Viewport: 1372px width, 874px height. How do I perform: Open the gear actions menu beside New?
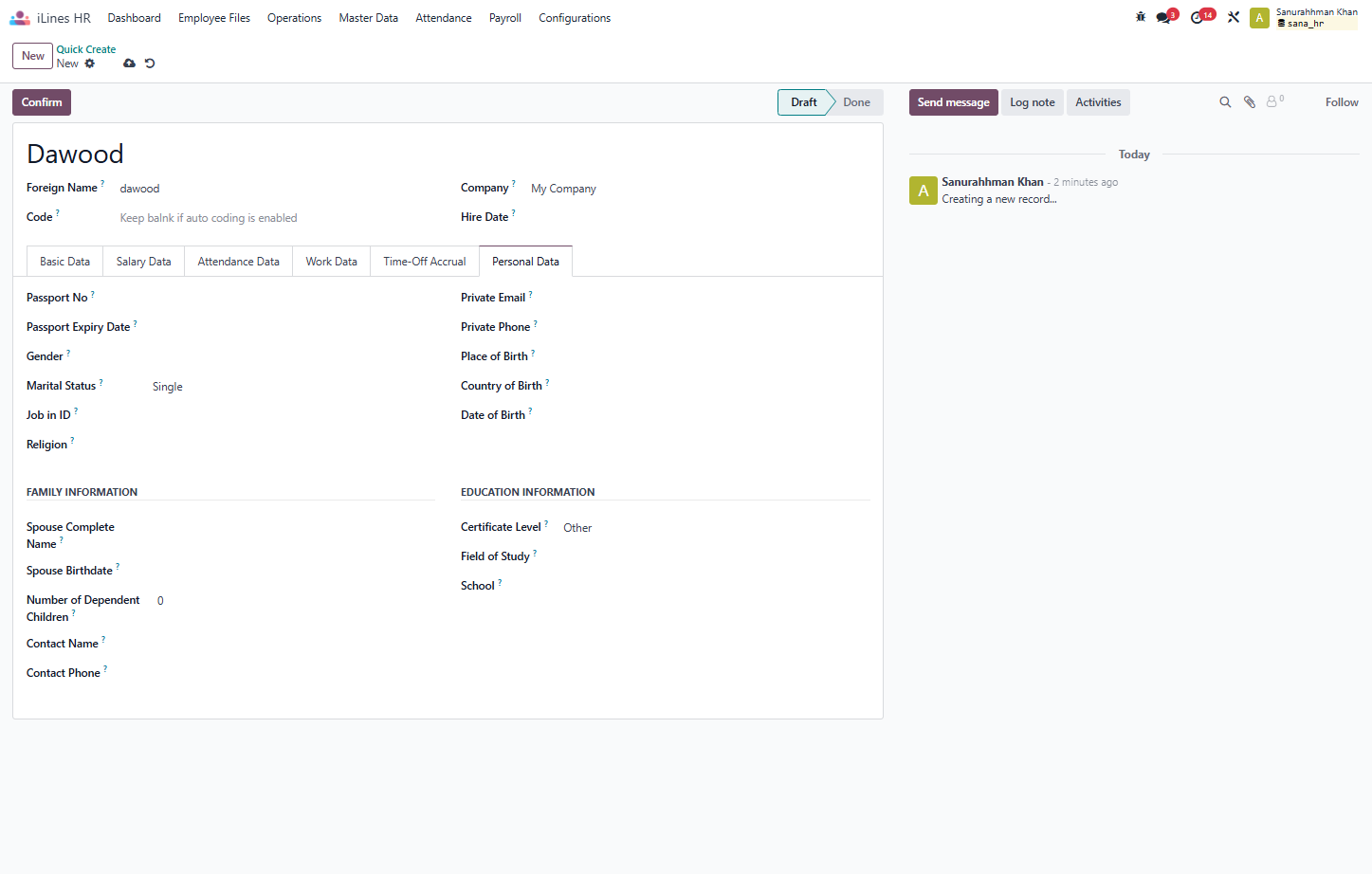click(x=90, y=64)
